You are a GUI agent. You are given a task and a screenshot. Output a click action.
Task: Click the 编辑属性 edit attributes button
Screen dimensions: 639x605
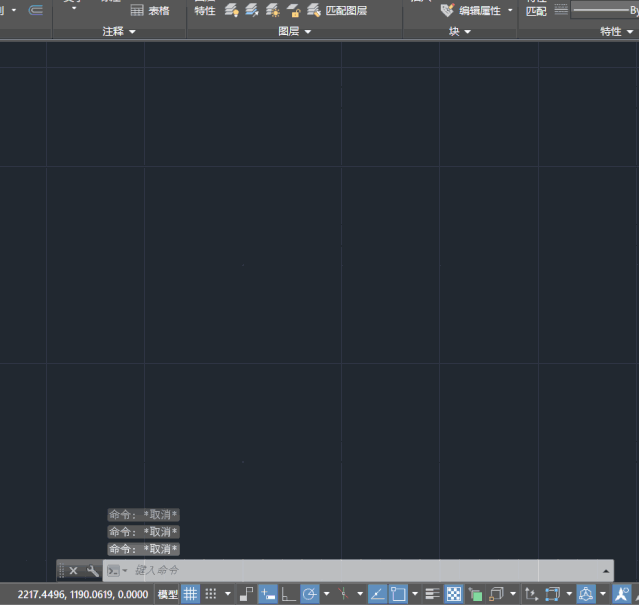pyautogui.click(x=471, y=10)
